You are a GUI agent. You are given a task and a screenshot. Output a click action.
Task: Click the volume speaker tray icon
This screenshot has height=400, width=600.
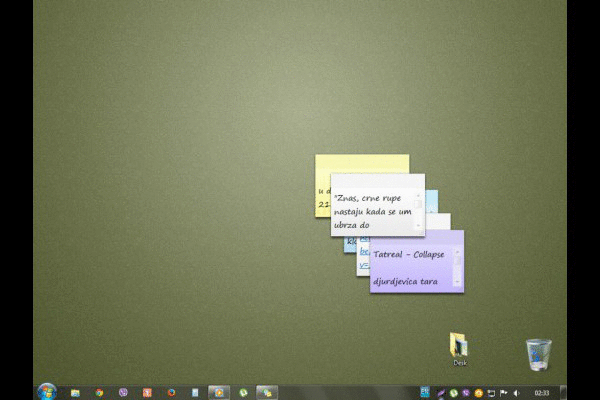516,392
